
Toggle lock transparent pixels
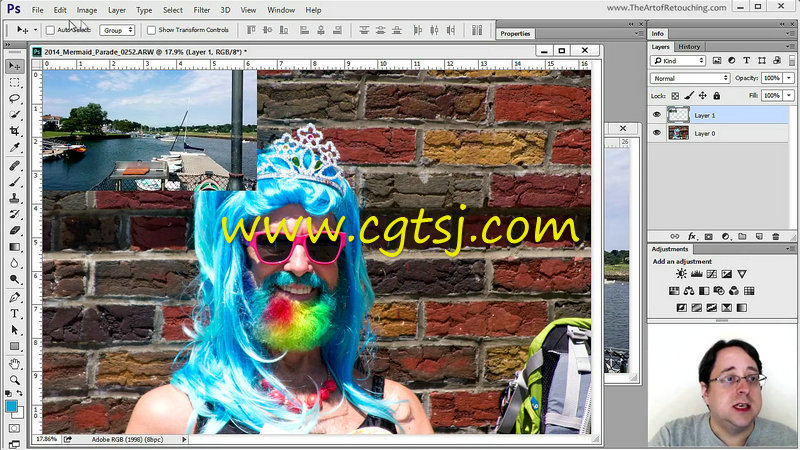[675, 96]
